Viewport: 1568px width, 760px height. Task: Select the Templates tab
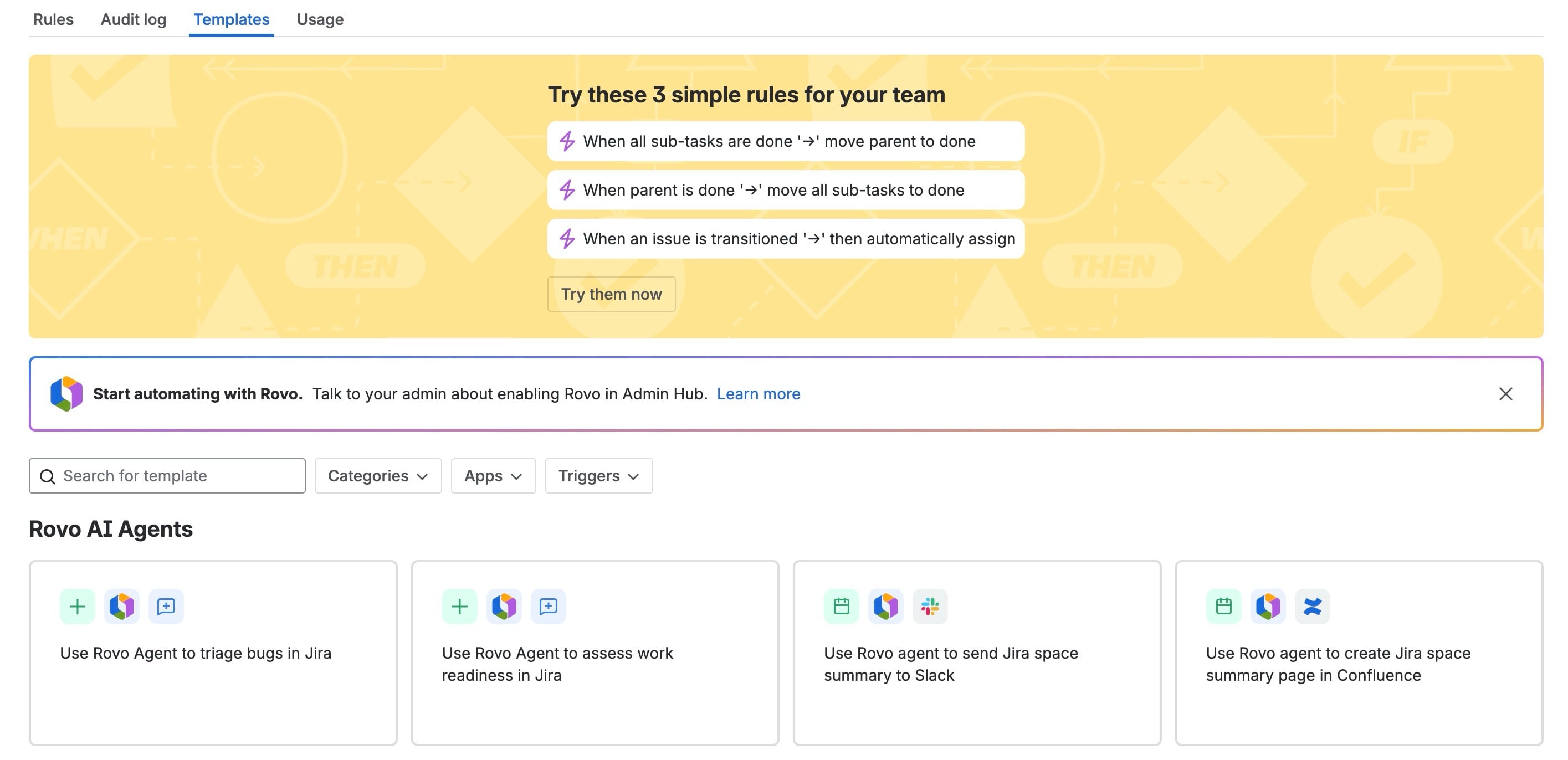pyautogui.click(x=231, y=19)
